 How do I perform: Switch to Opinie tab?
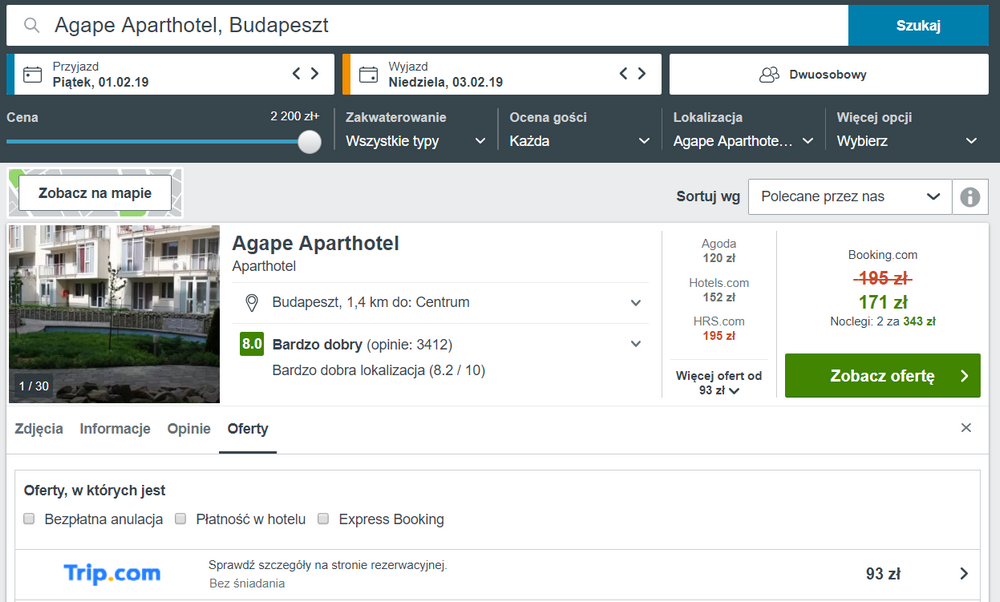(189, 429)
